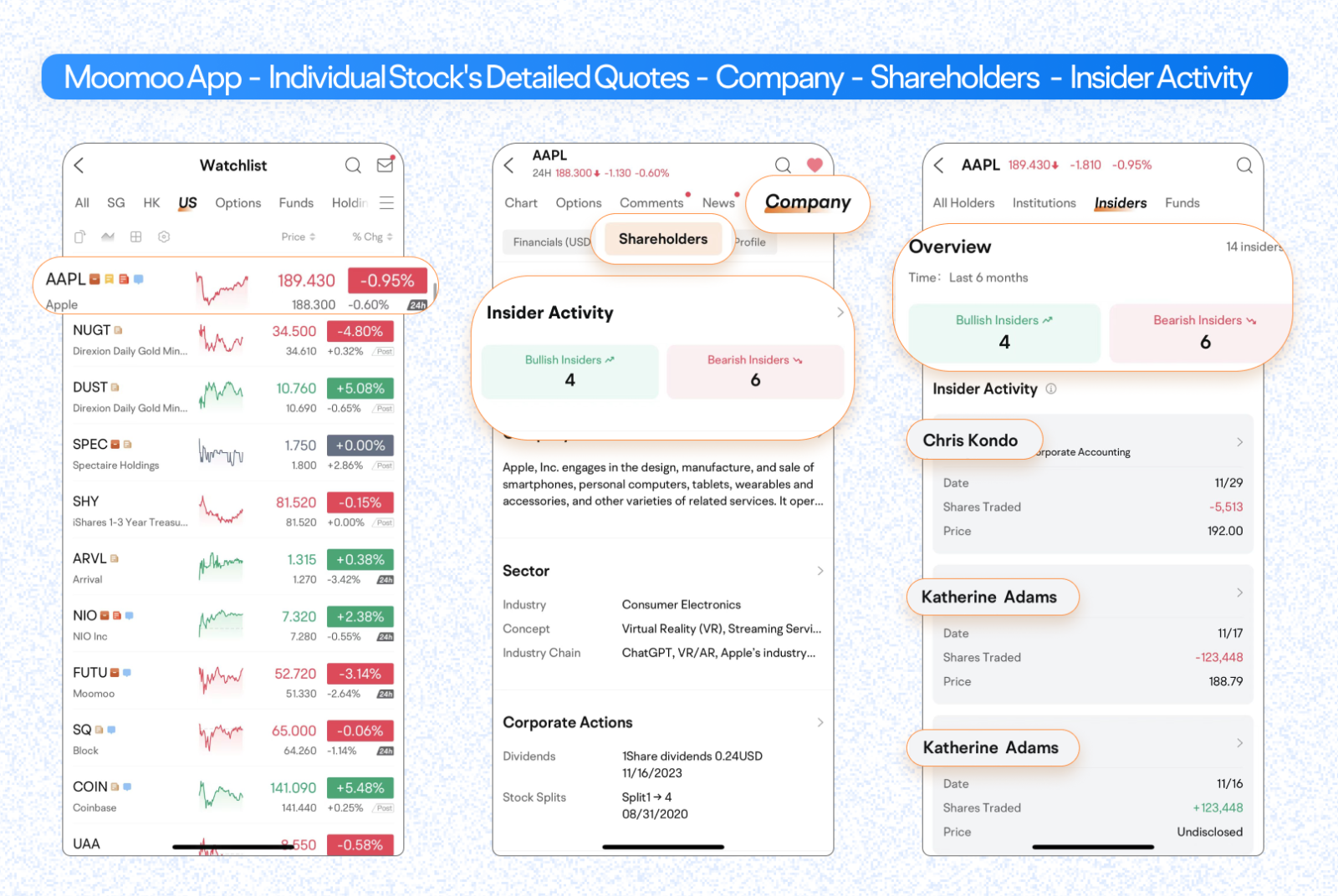Viewport: 1338px width, 896px height.
Task: Toggle the red heart favorite for AAPL
Action: click(x=815, y=165)
